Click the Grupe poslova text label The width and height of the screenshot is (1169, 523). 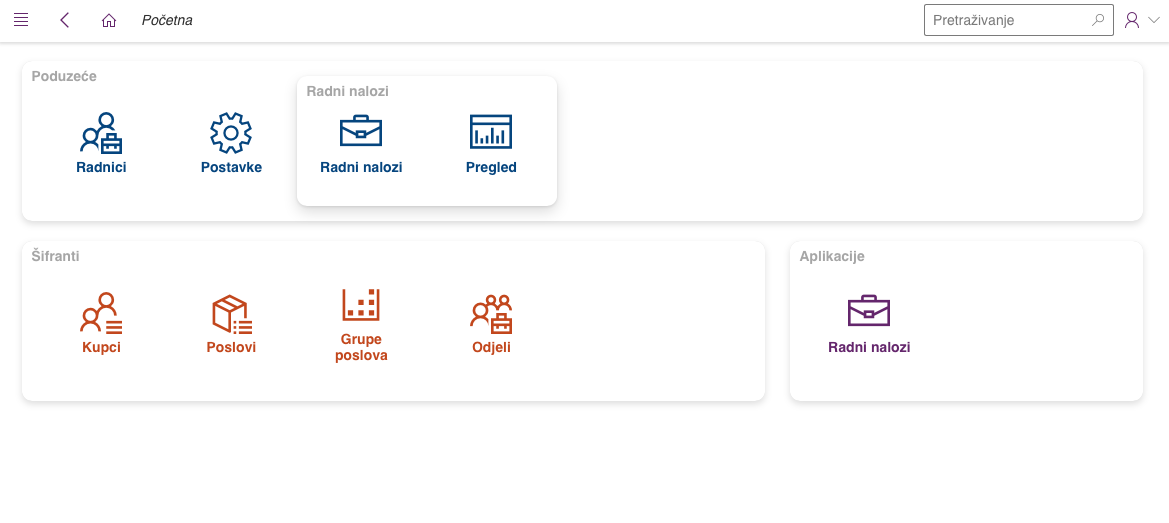click(x=361, y=347)
